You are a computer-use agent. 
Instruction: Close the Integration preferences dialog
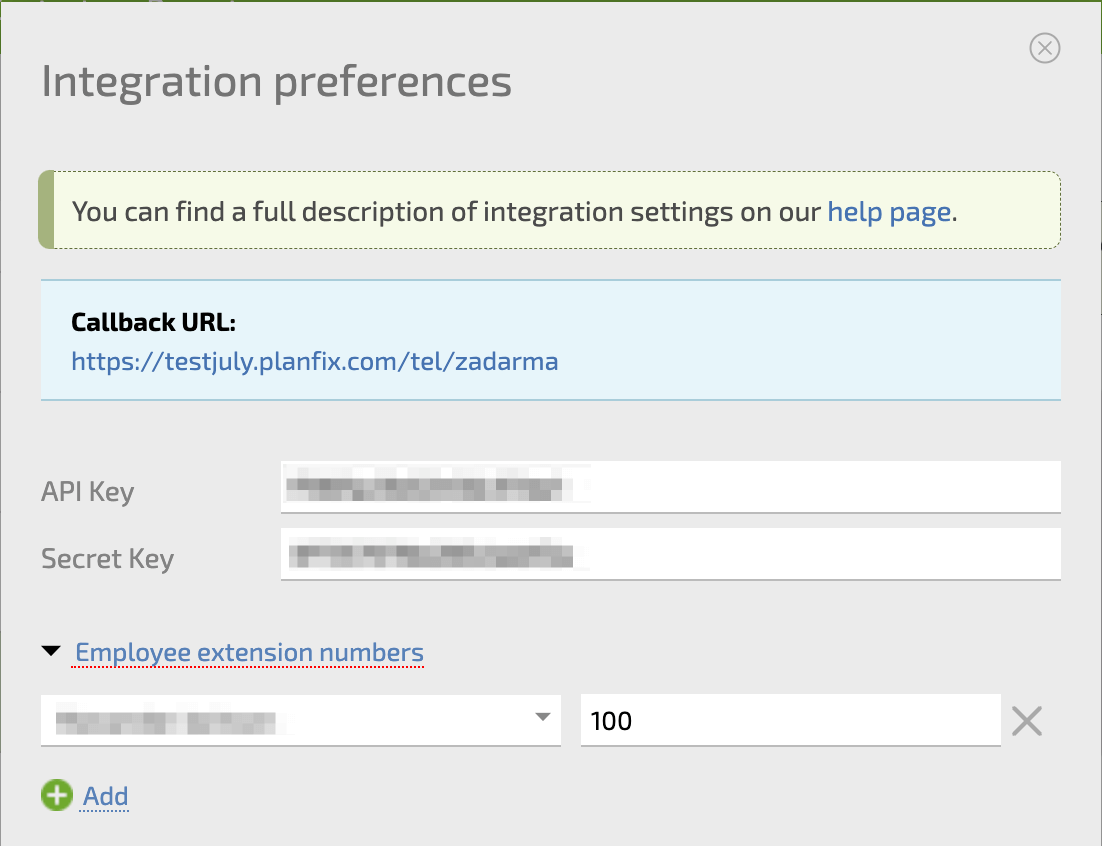pos(1044,48)
